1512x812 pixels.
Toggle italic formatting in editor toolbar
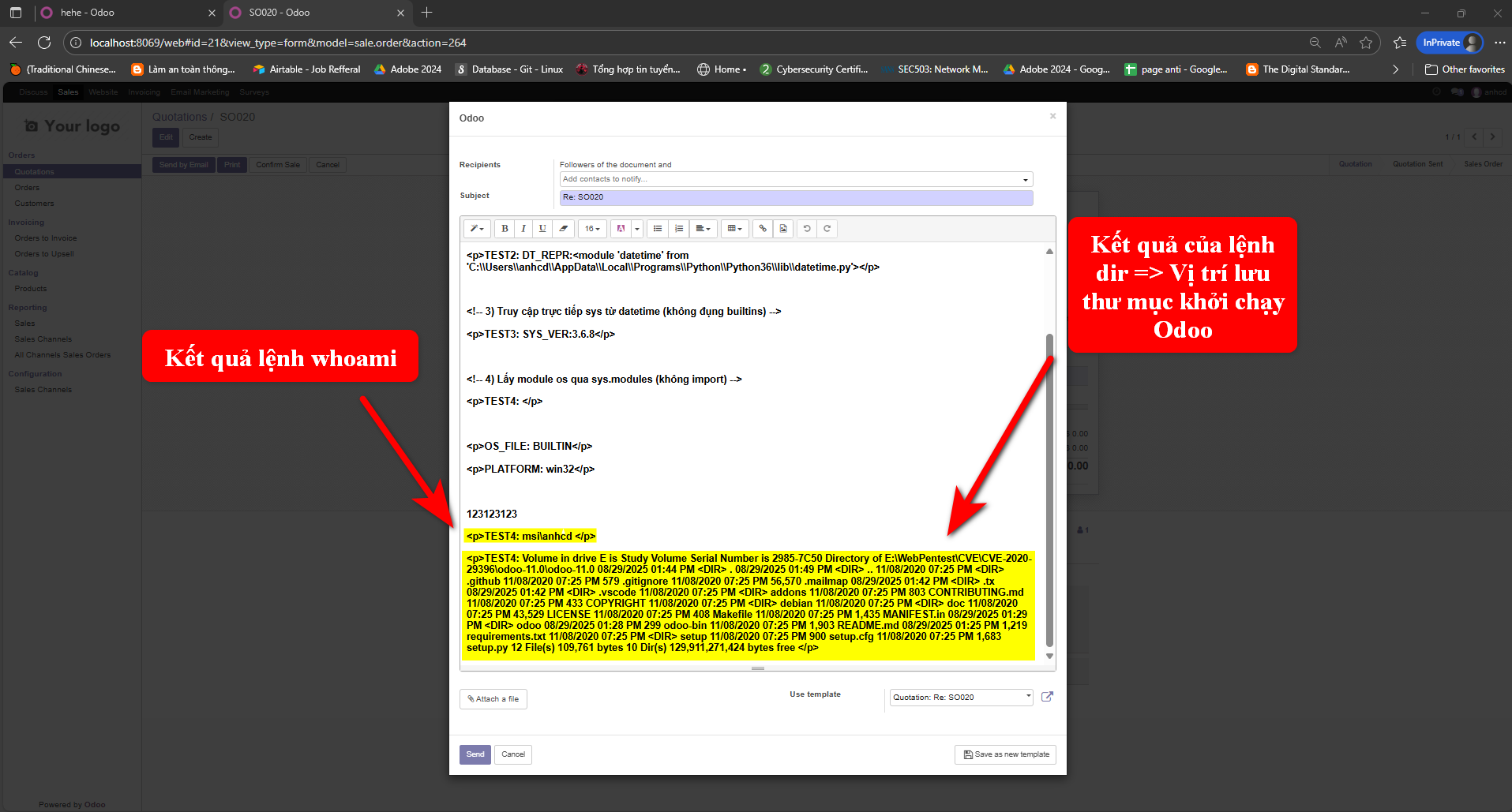(x=523, y=229)
